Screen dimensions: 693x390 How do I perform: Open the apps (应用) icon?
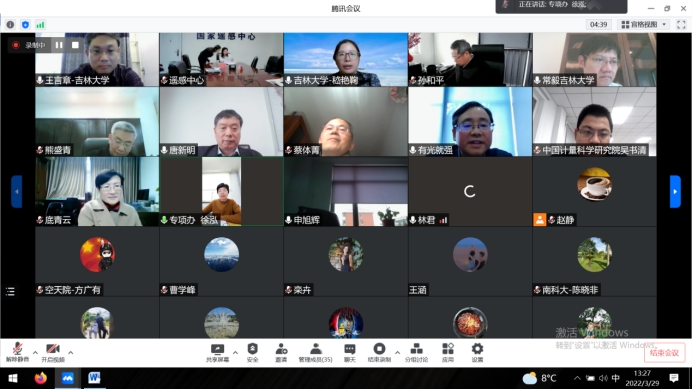point(448,353)
